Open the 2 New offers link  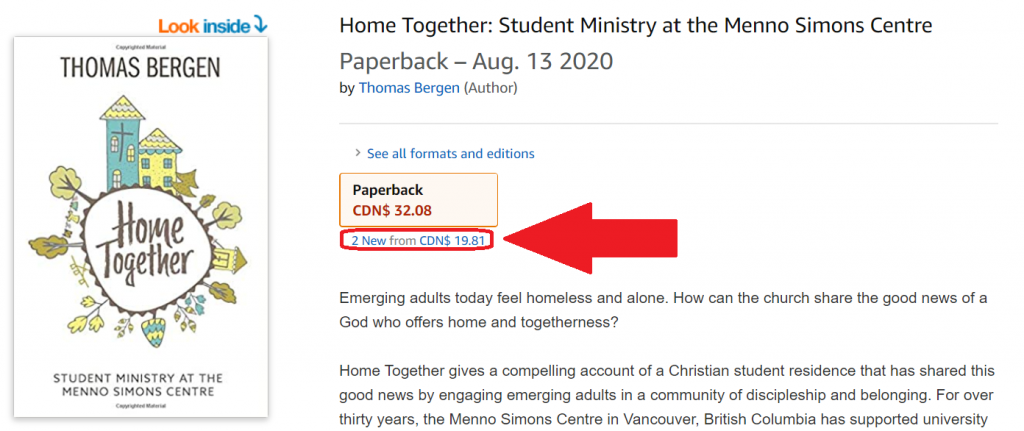(x=369, y=240)
